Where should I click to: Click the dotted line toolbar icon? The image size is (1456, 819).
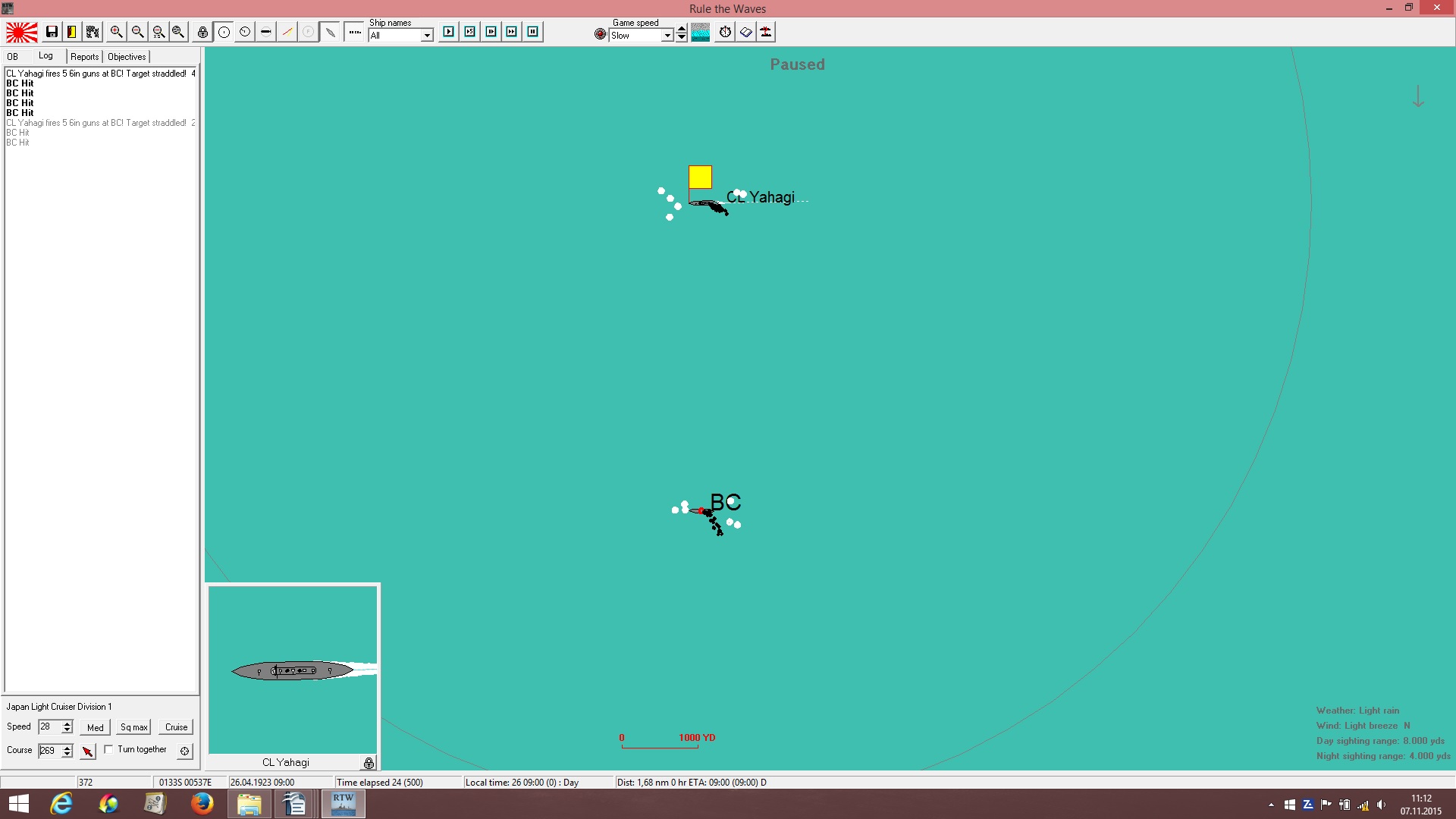pos(355,32)
